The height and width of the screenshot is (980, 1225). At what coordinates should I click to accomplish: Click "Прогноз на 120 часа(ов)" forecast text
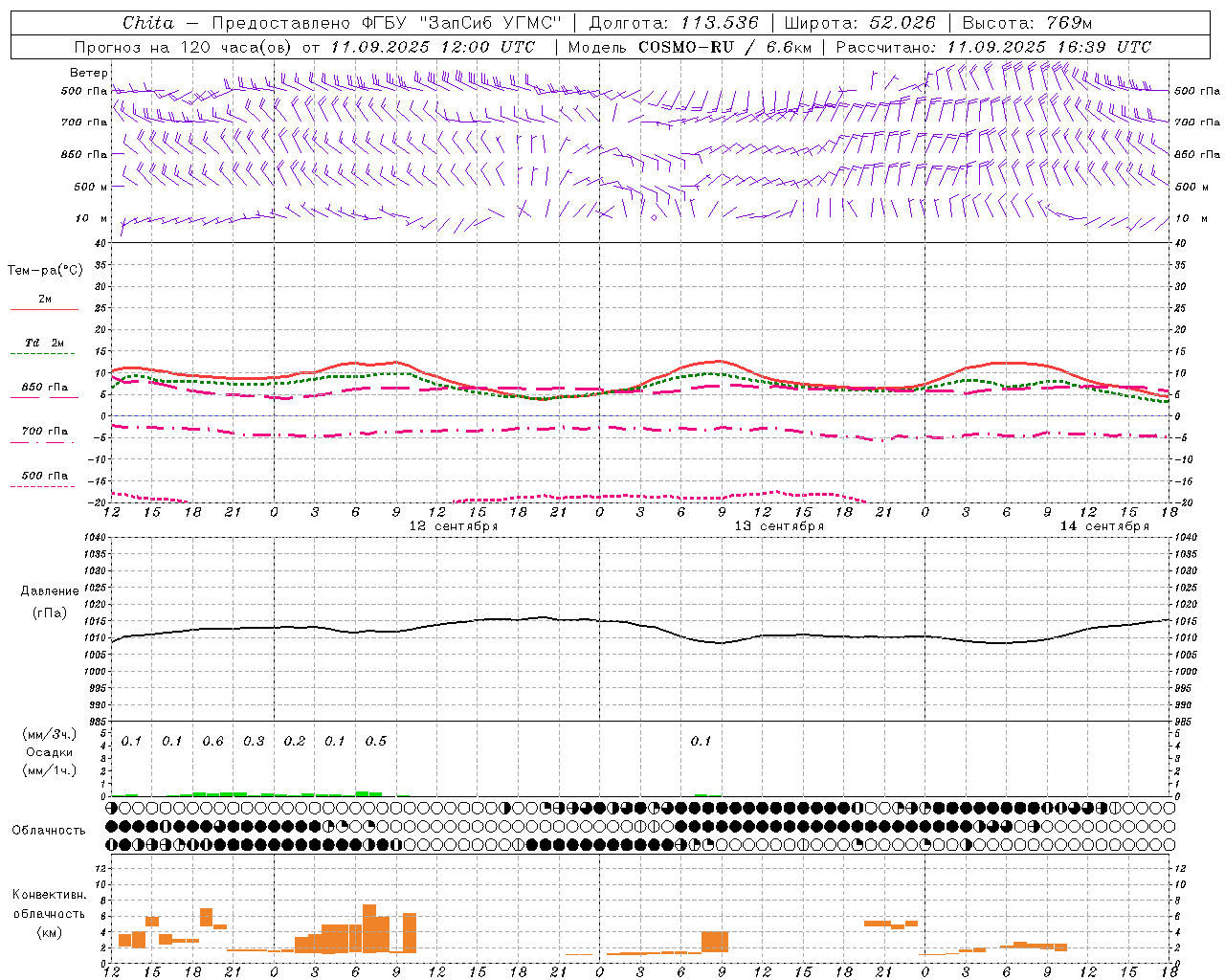pyautogui.click(x=184, y=47)
